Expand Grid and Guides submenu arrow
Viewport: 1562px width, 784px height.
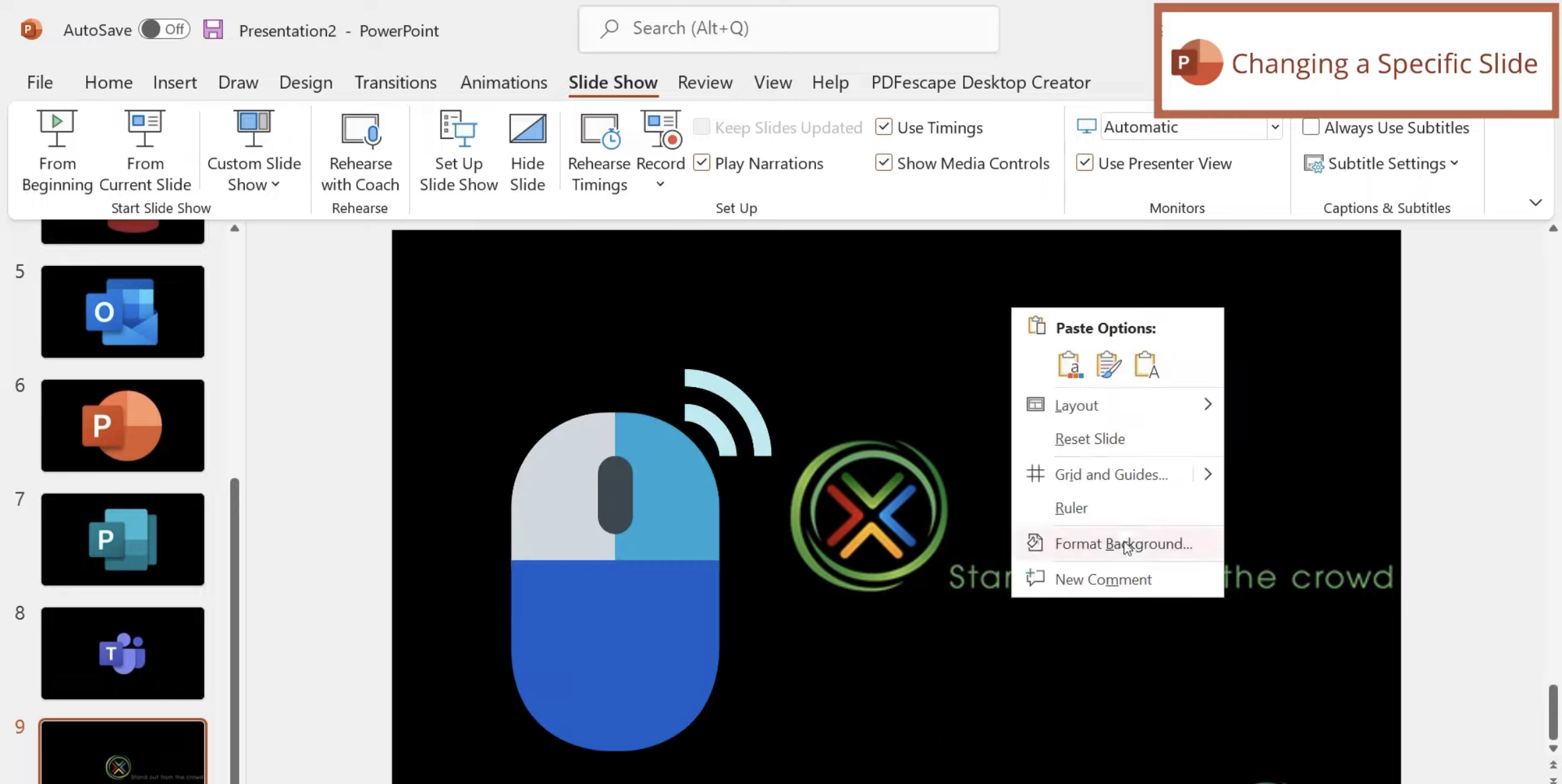[1208, 474]
